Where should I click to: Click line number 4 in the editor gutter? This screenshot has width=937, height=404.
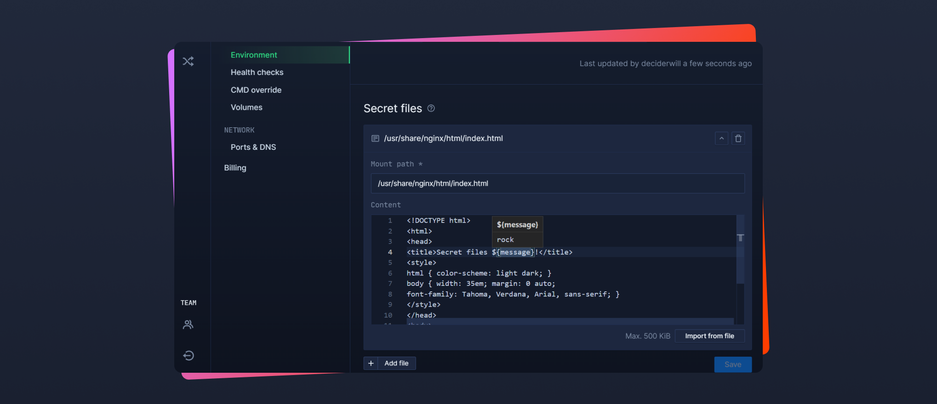coord(390,252)
